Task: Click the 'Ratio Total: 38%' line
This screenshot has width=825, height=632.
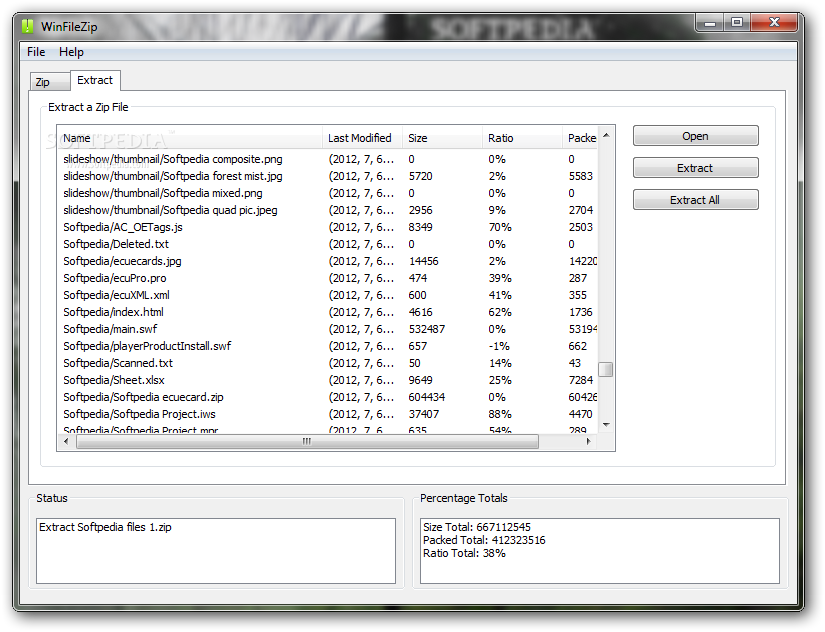Action: [x=464, y=553]
